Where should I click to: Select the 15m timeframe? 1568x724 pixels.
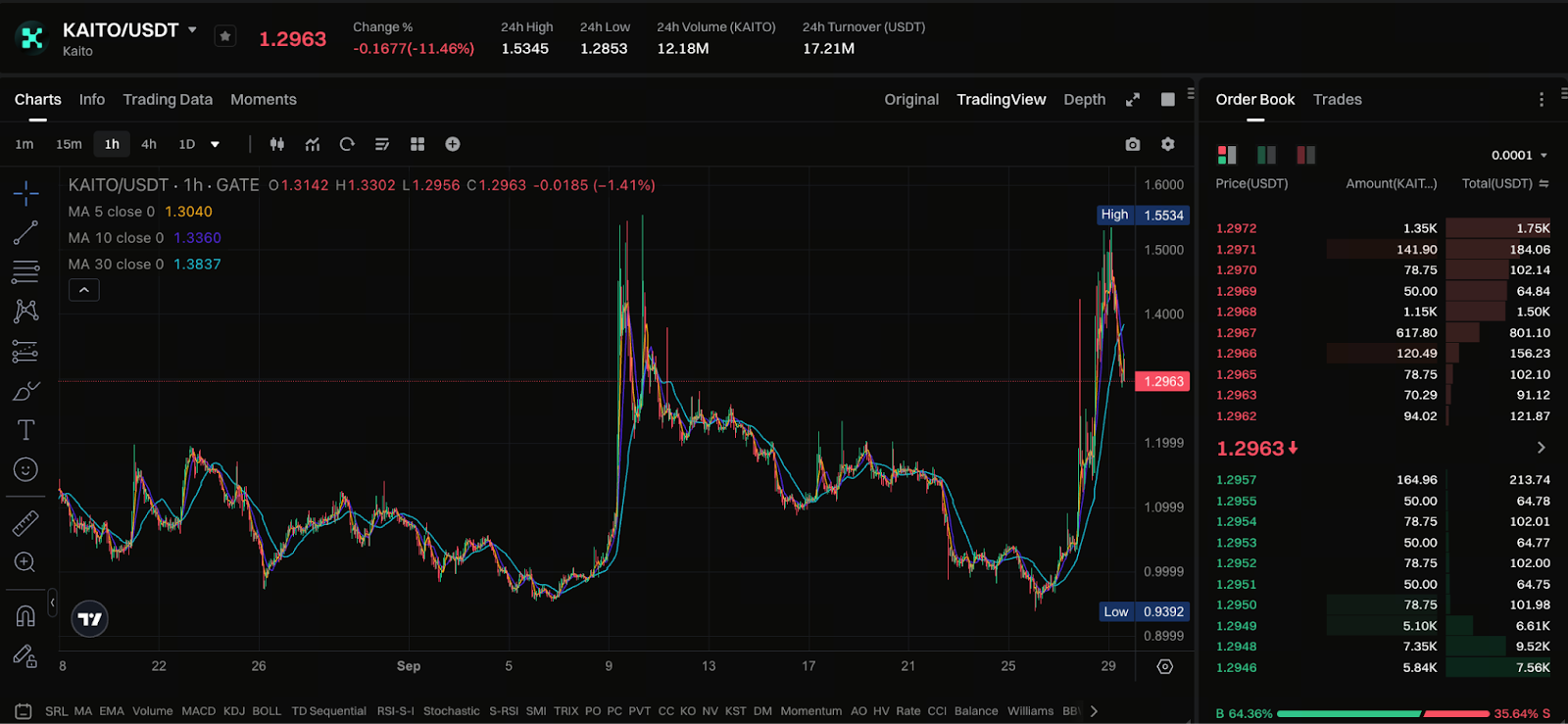coord(69,144)
